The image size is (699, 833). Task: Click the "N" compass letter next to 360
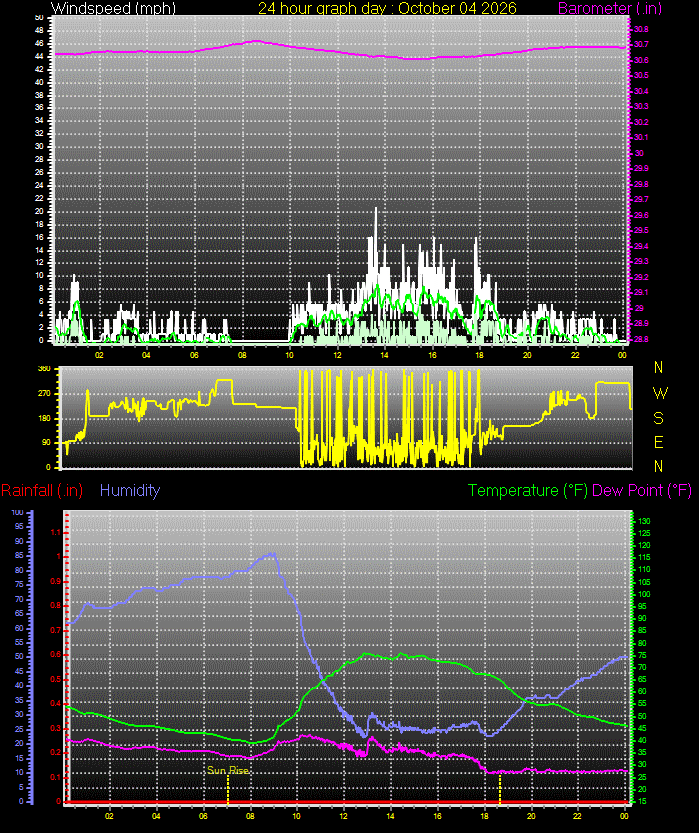click(x=659, y=367)
